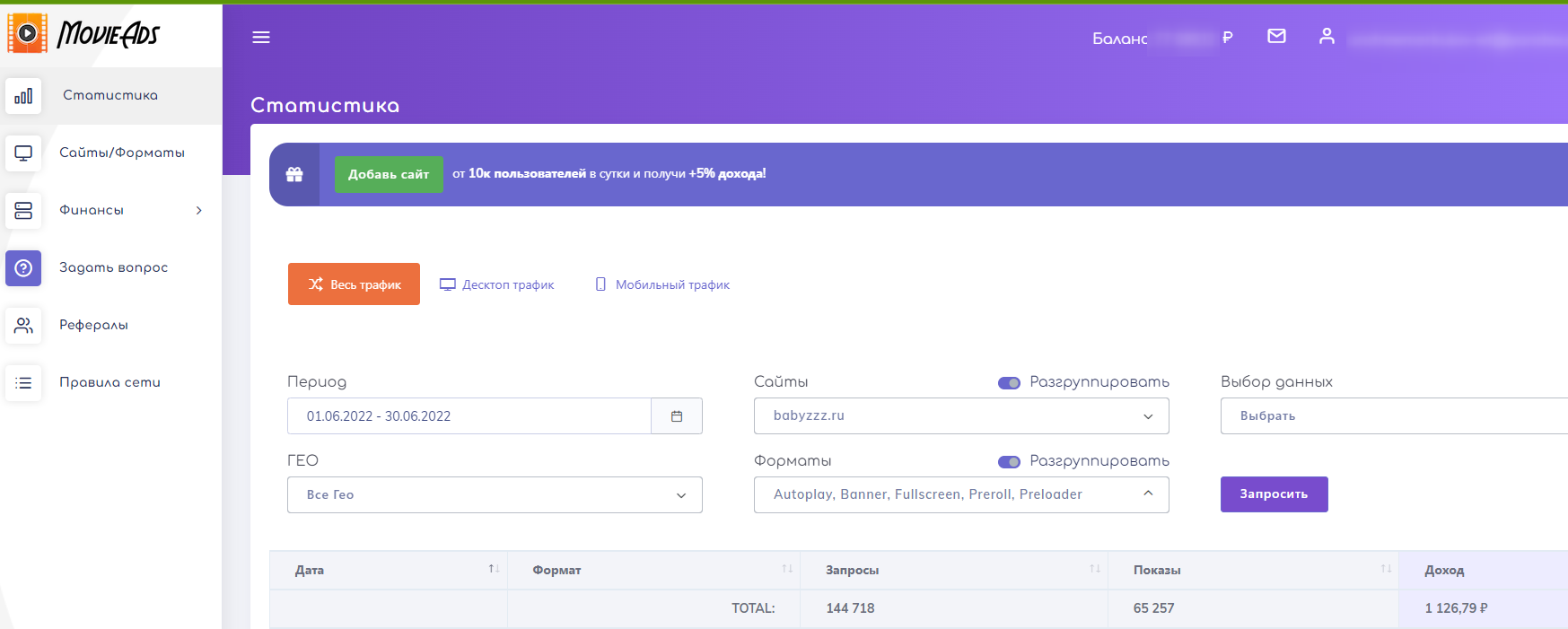This screenshot has height=629, width=1568.
Task: Click the Финансы server sidebar icon
Action: (23, 211)
